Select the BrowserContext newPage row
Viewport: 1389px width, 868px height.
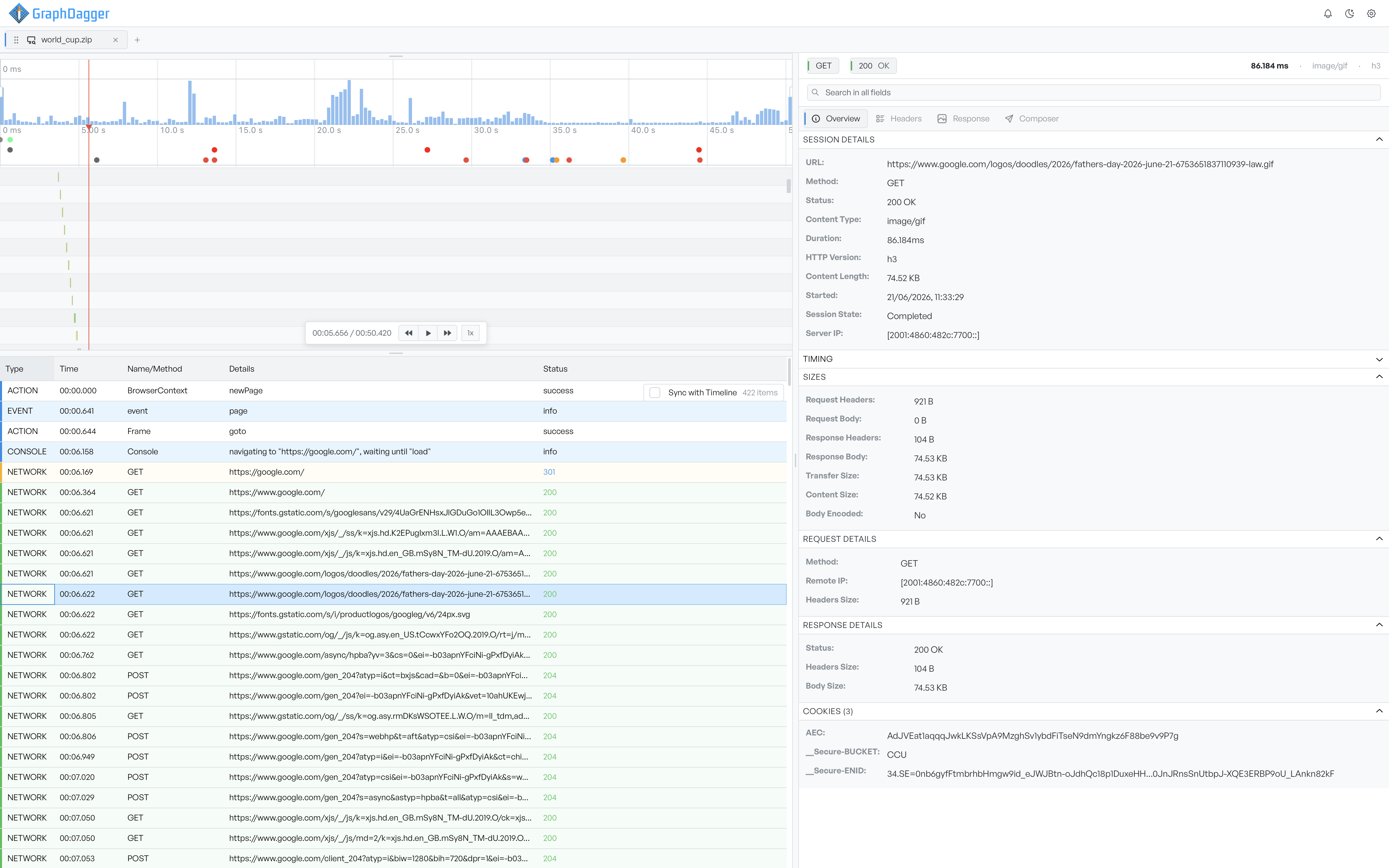pyautogui.click(x=393, y=391)
